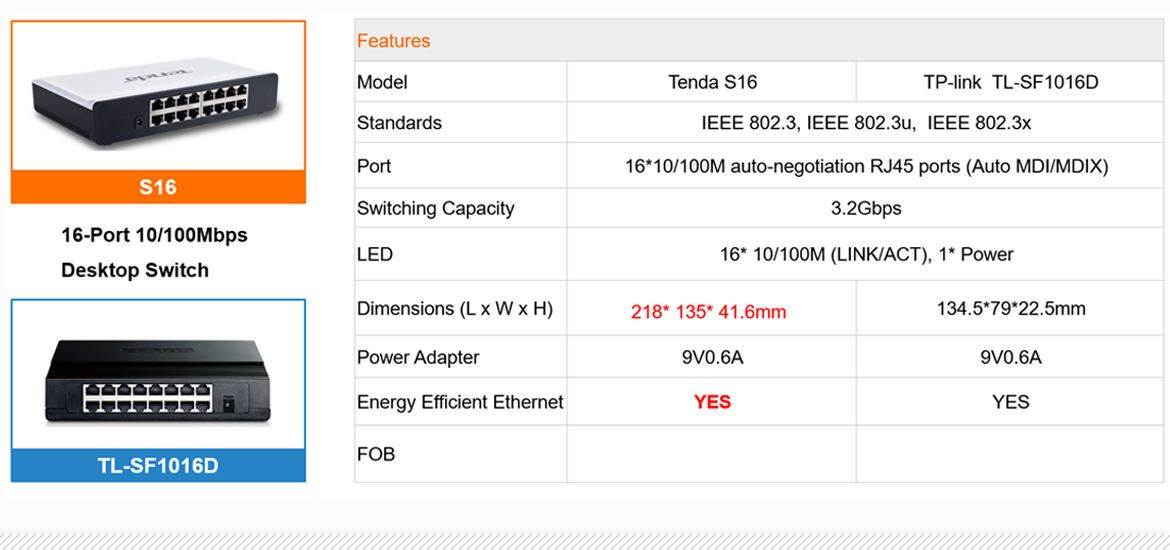Viewport: 1170px width, 550px height.
Task: Click the empty Tenda FOB cell
Action: [712, 454]
